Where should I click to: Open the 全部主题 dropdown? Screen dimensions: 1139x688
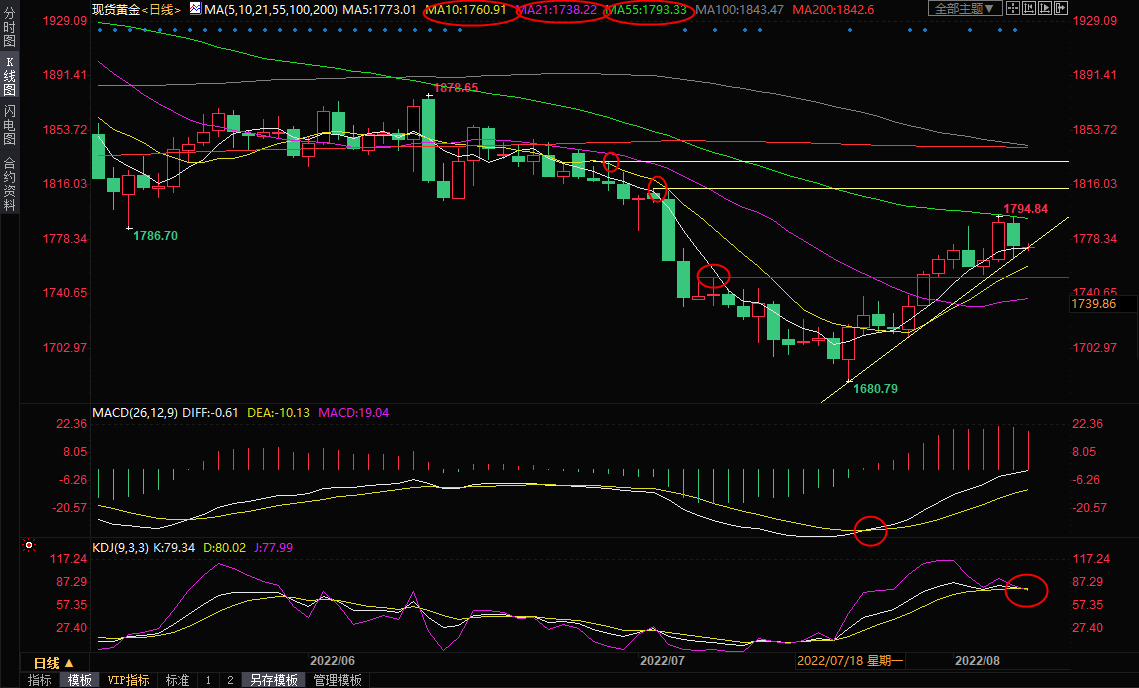964,9
